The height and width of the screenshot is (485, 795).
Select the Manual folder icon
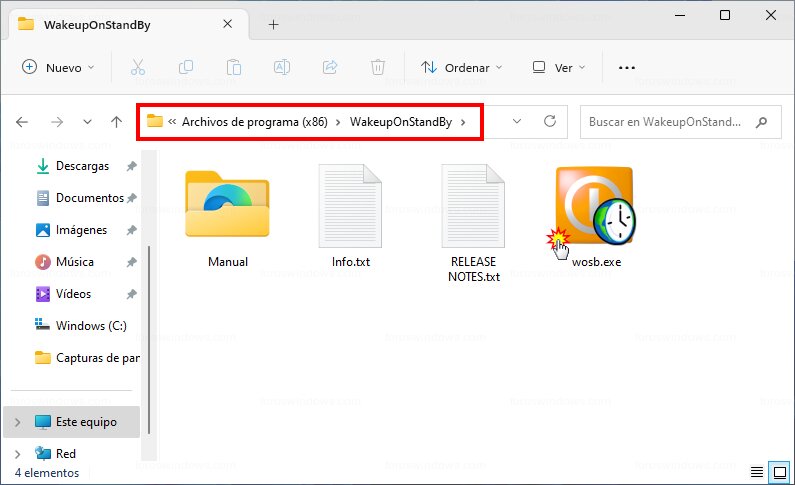[x=227, y=204]
